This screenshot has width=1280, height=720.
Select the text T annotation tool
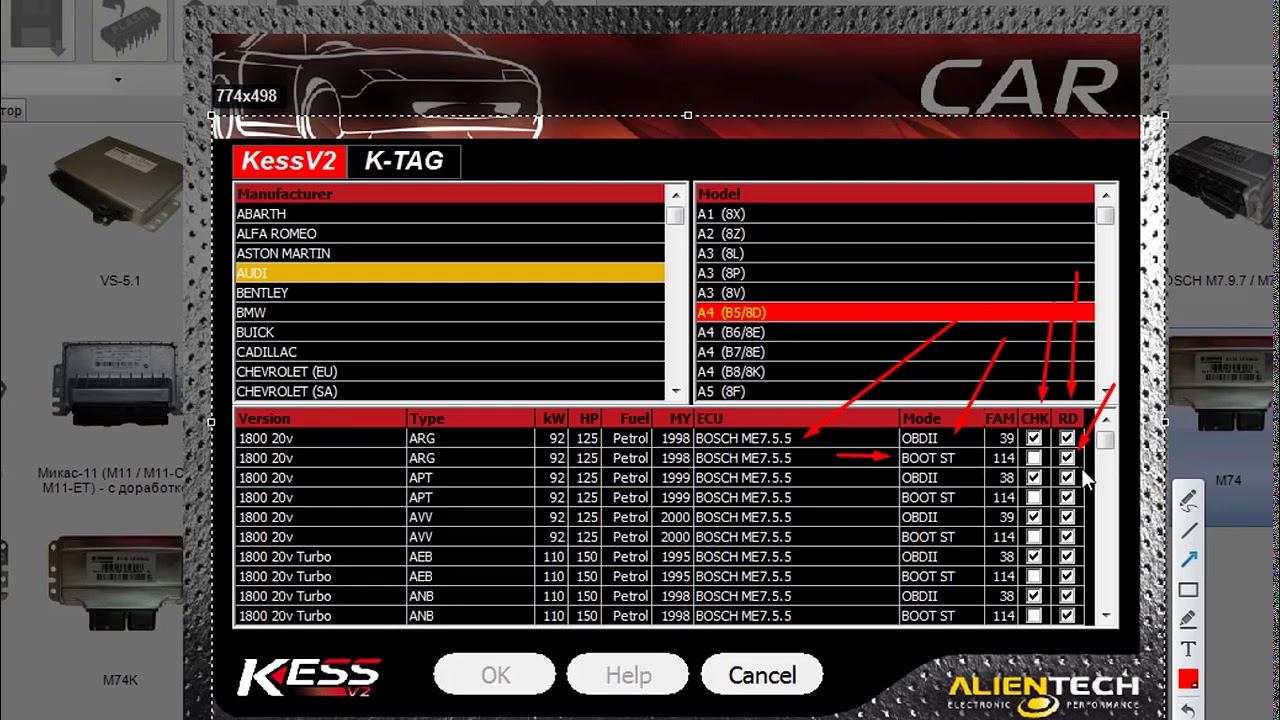1188,650
